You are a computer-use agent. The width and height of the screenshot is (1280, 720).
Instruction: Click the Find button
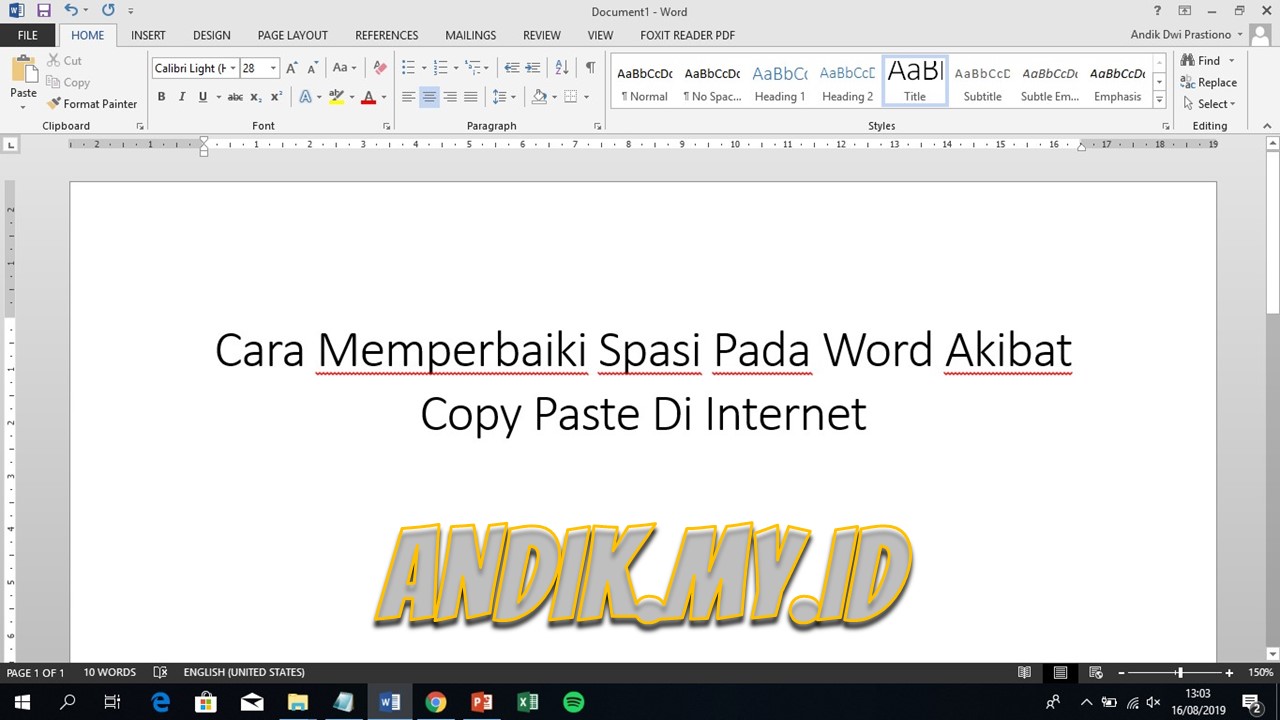[1201, 61]
